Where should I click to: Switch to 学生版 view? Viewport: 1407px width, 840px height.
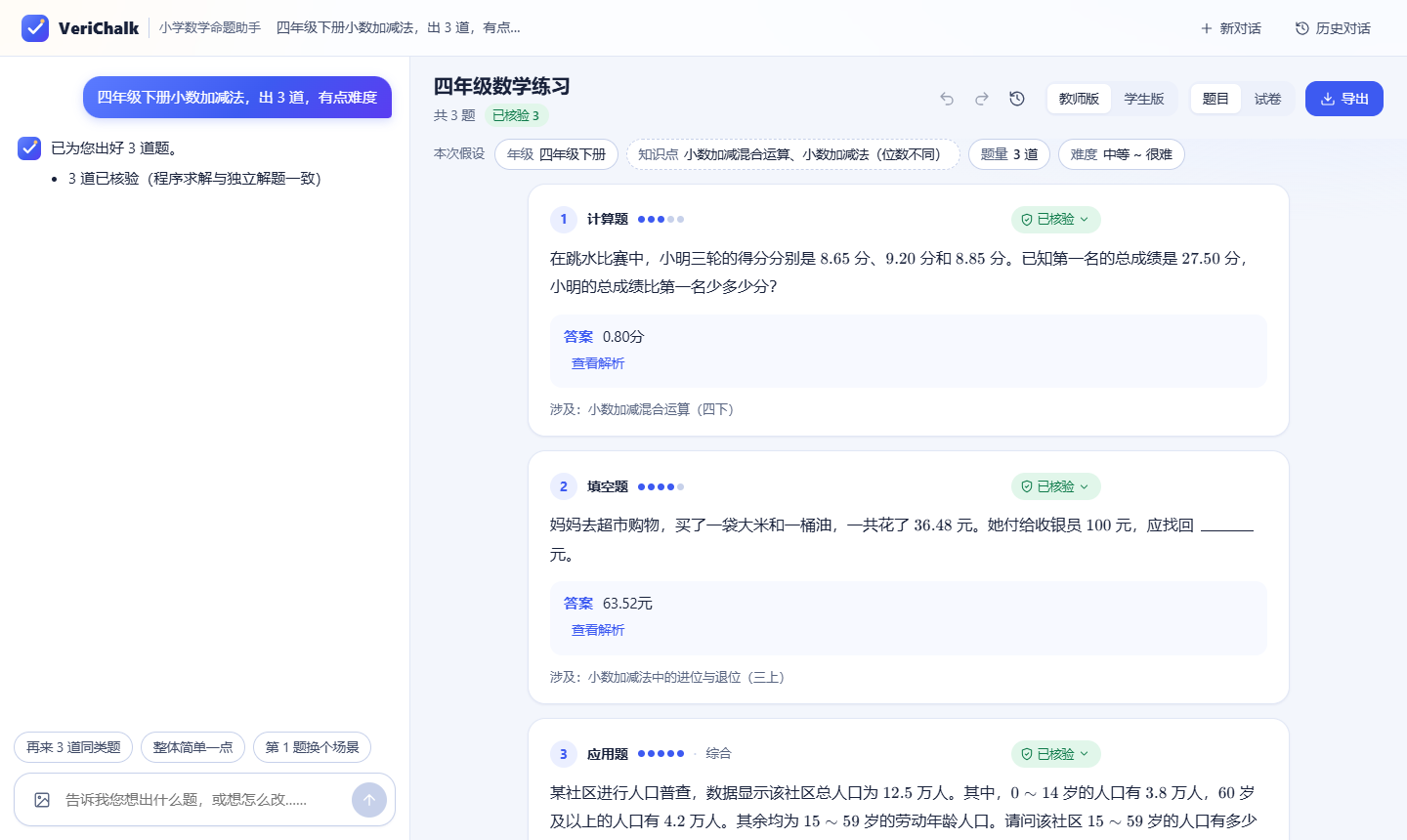pyautogui.click(x=1144, y=99)
